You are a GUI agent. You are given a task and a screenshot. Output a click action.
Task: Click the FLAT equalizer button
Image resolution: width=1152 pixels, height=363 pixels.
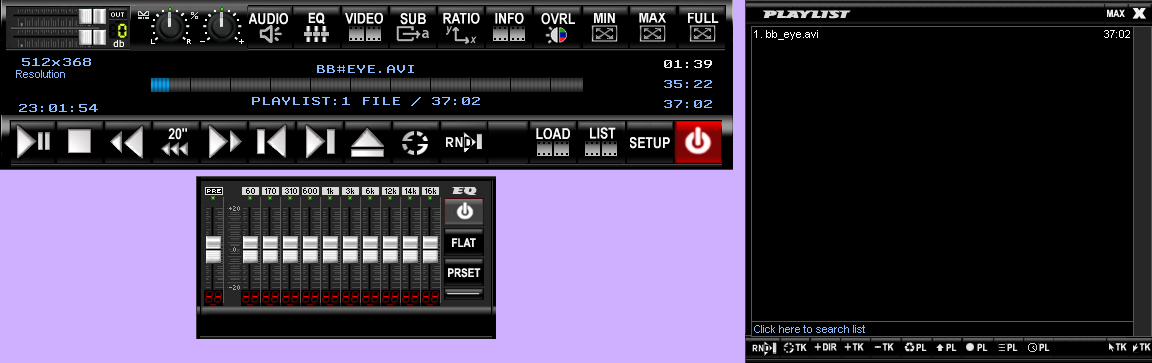464,242
